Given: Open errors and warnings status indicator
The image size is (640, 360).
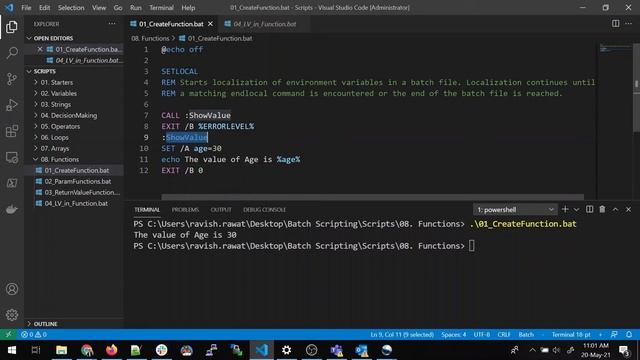Looking at the screenshot, I should tap(33, 335).
